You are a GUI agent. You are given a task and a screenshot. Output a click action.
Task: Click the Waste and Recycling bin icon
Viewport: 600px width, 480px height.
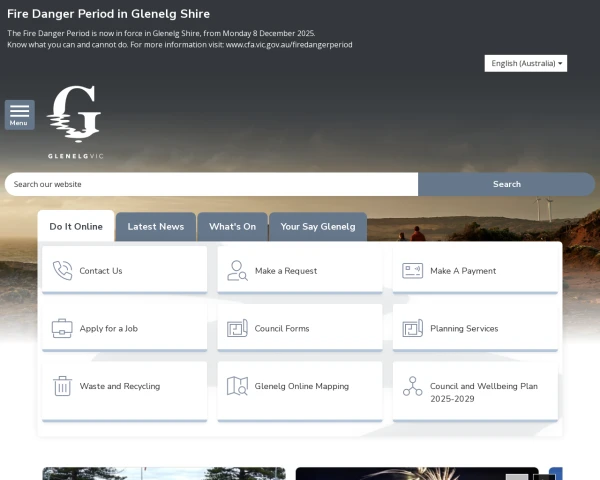click(62, 386)
